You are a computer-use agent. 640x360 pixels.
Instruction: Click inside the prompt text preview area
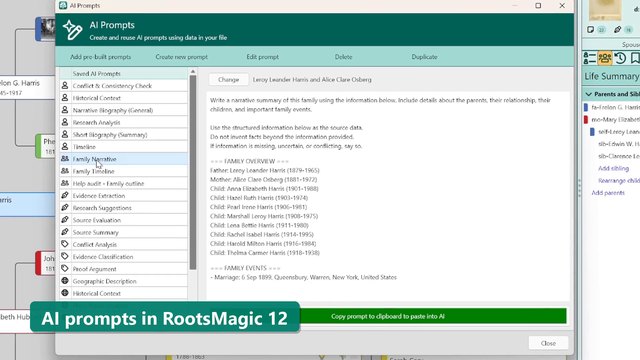[x=388, y=196]
